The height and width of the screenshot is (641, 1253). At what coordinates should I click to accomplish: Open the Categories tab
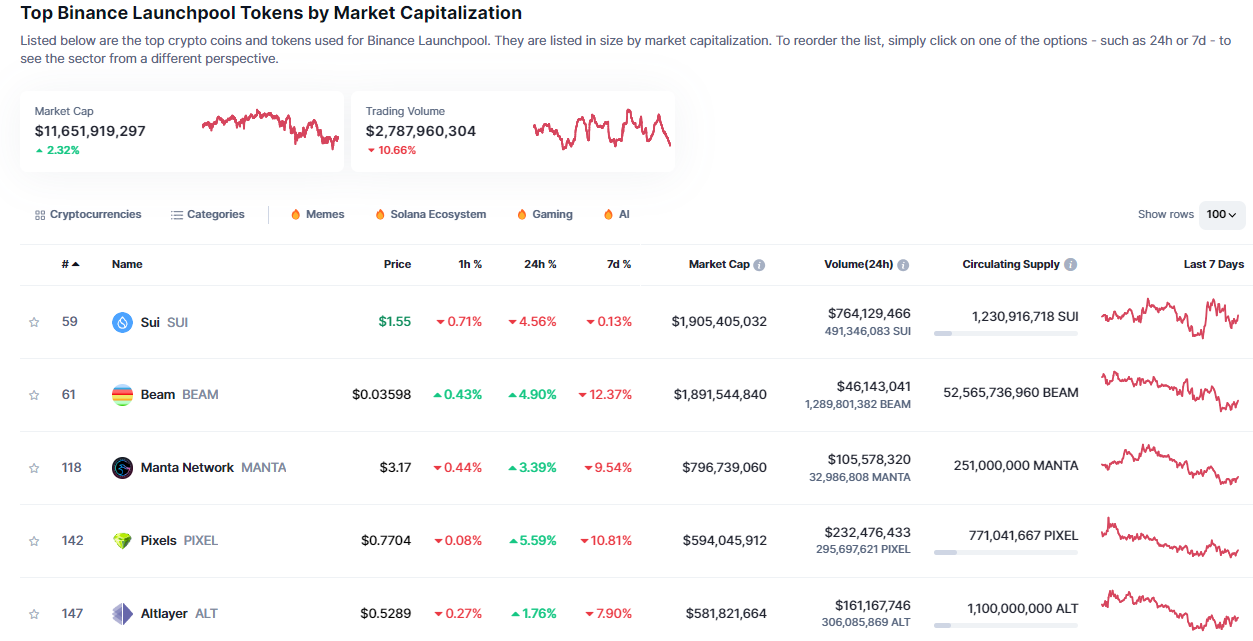[x=207, y=215]
